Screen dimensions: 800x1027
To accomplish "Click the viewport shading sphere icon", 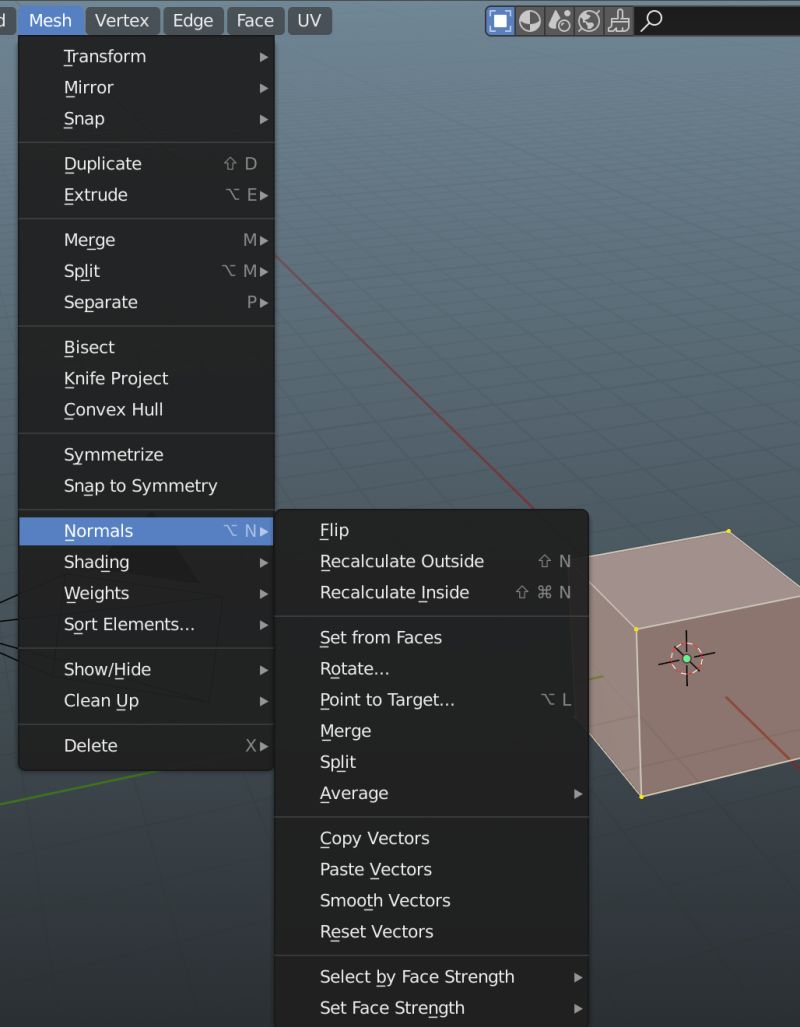I will click(x=528, y=20).
